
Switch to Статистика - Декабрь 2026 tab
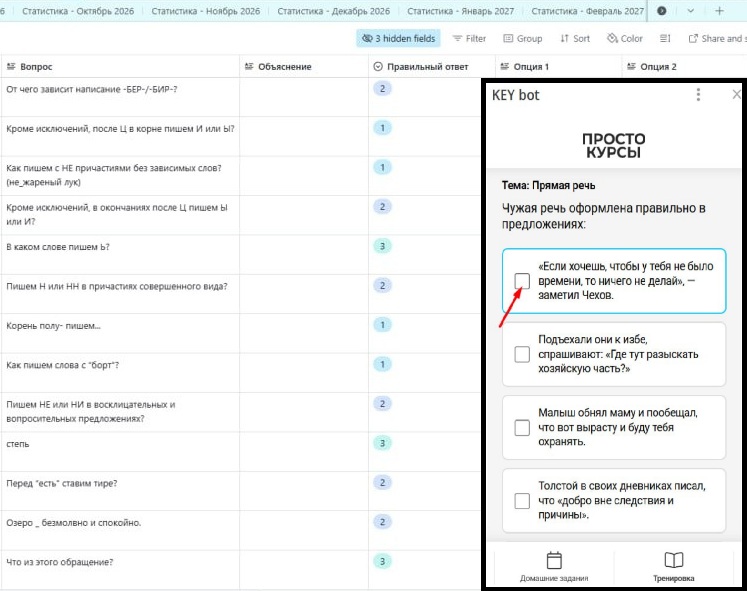[x=333, y=11]
